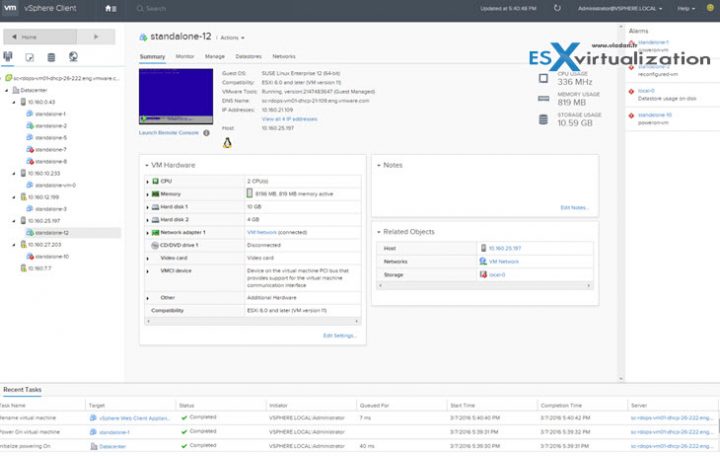
Task: Switch to the Manage tab
Action: (x=215, y=56)
